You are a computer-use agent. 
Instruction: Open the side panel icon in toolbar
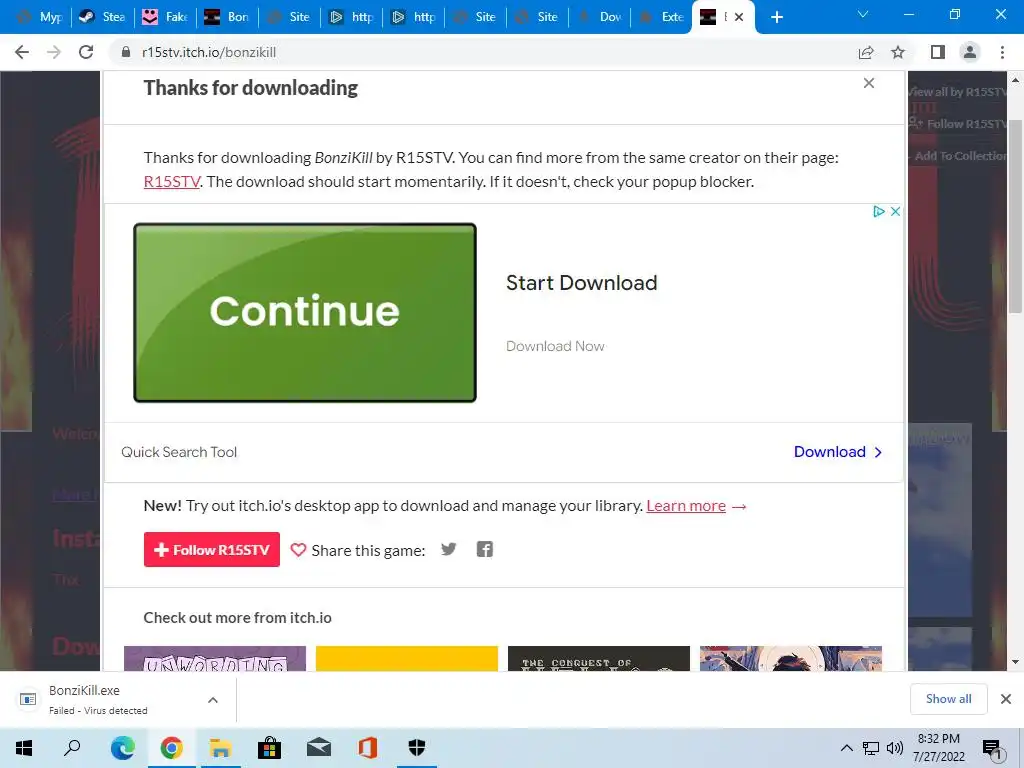938,52
